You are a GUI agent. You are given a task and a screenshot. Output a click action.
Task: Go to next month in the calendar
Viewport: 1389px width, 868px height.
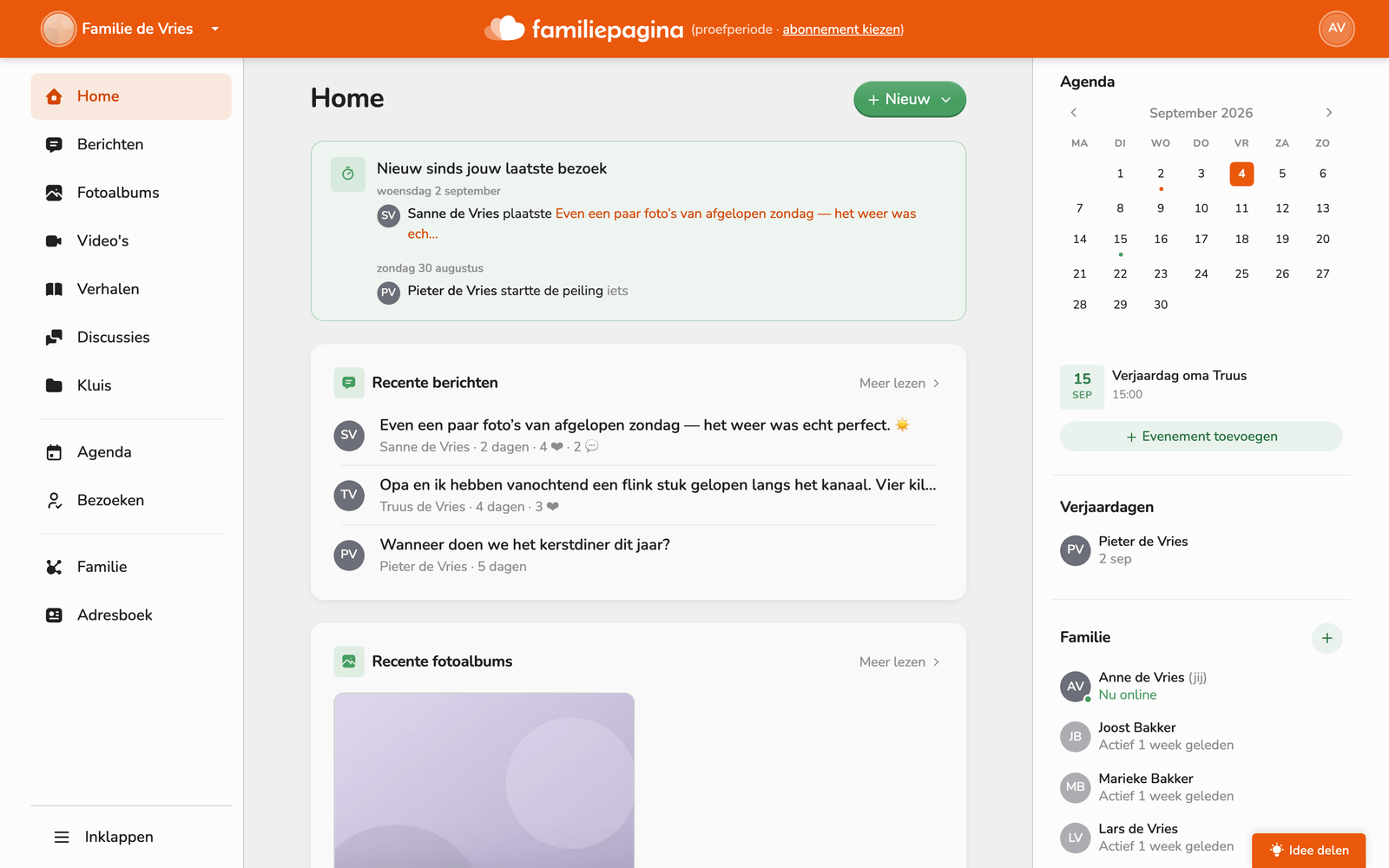(x=1328, y=113)
